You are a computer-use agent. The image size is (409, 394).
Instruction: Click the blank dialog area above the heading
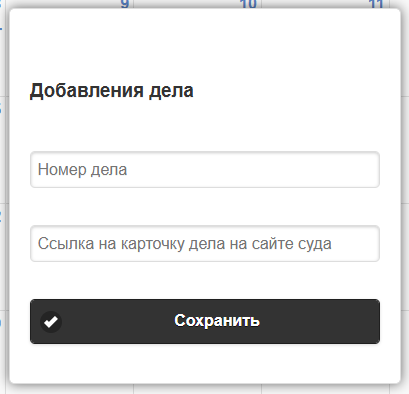tap(205, 43)
